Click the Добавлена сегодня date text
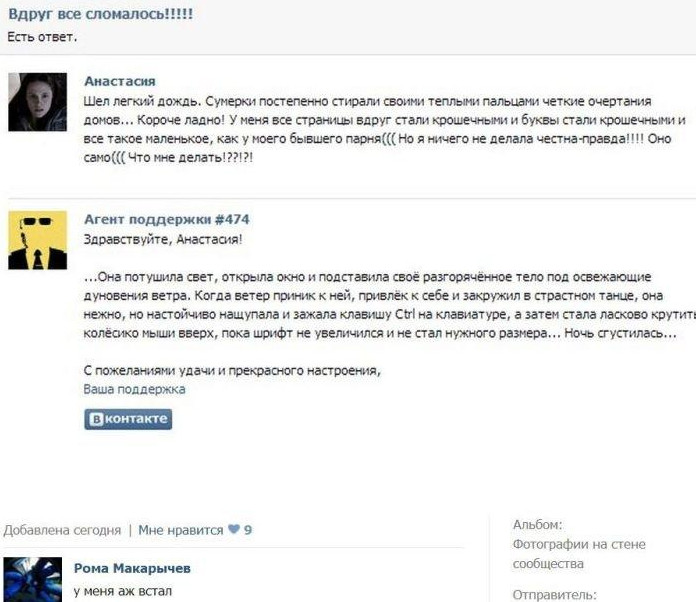This screenshot has height=602, width=696. [x=62, y=530]
